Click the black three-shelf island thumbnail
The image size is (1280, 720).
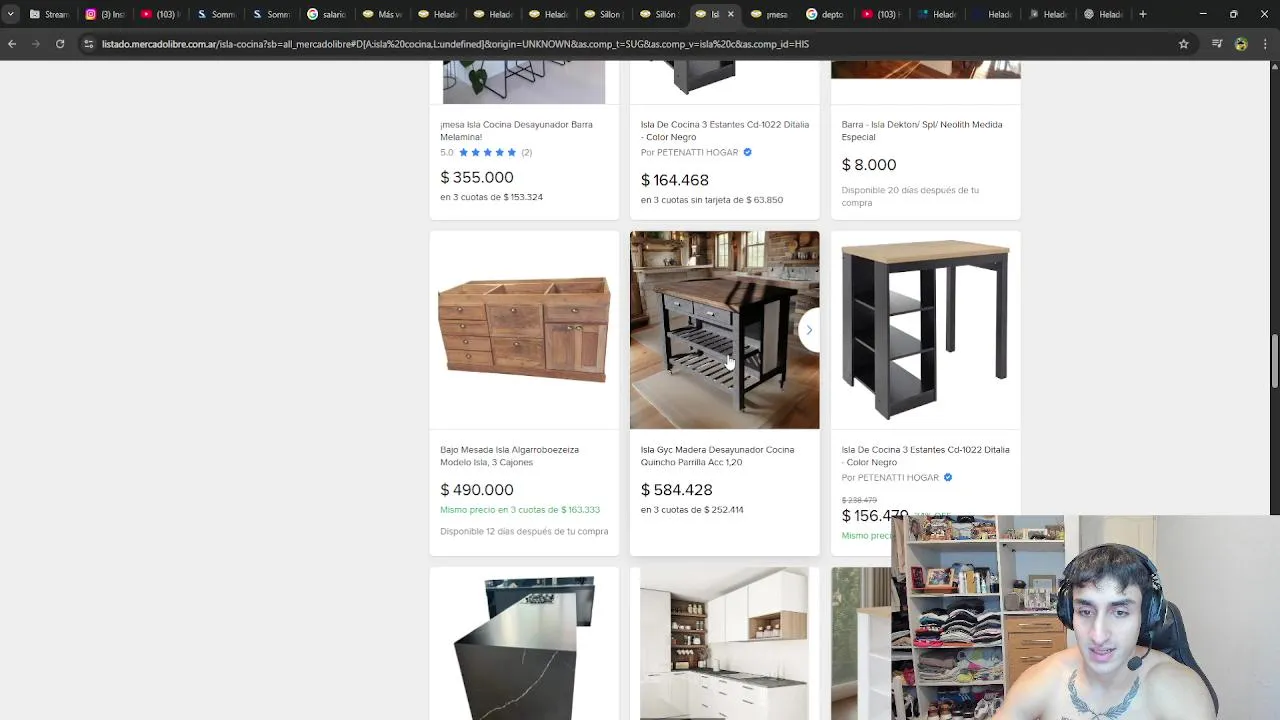click(925, 330)
